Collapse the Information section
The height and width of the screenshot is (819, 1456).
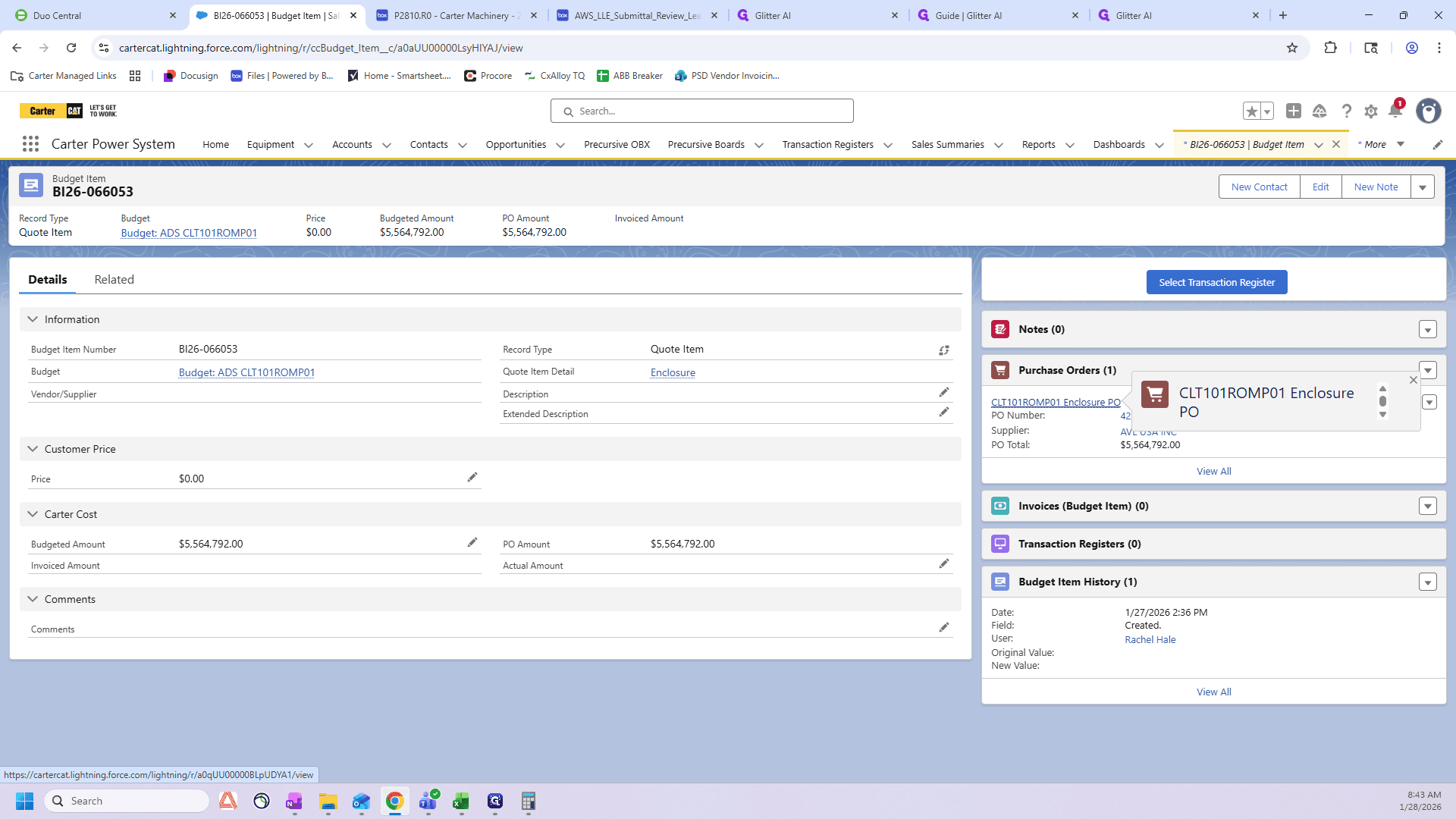33,319
